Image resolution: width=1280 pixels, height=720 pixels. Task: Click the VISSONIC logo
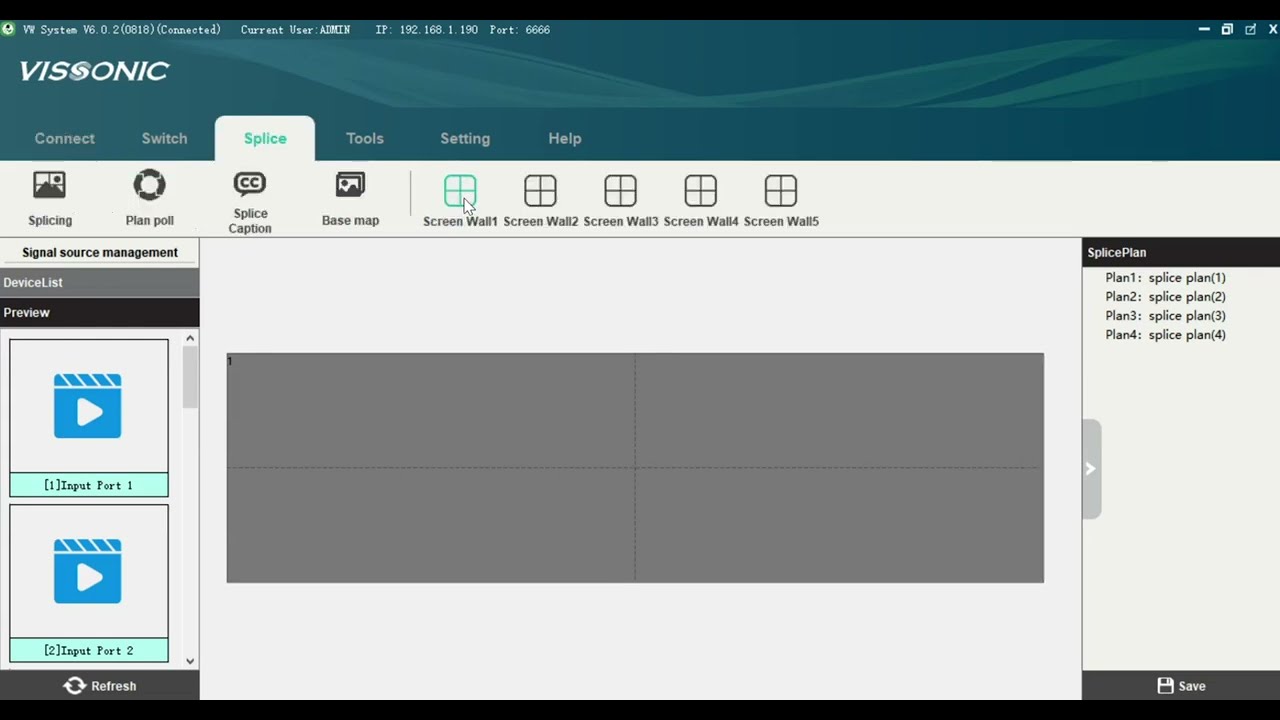coord(95,71)
